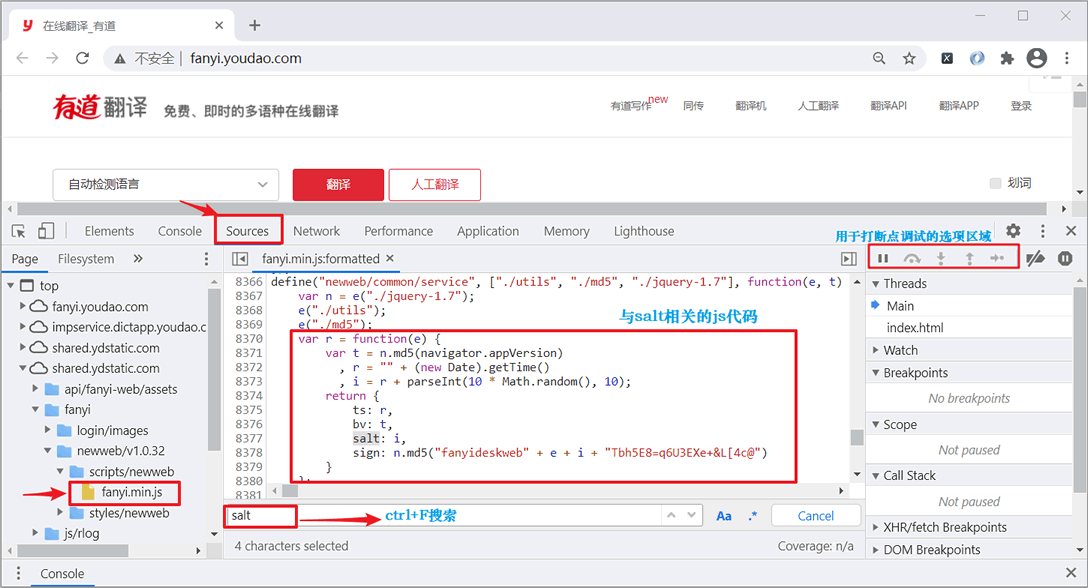This screenshot has height=588, width=1088.
Task: Expand the fanyi.youdao.com tree node
Action: pos(23,305)
